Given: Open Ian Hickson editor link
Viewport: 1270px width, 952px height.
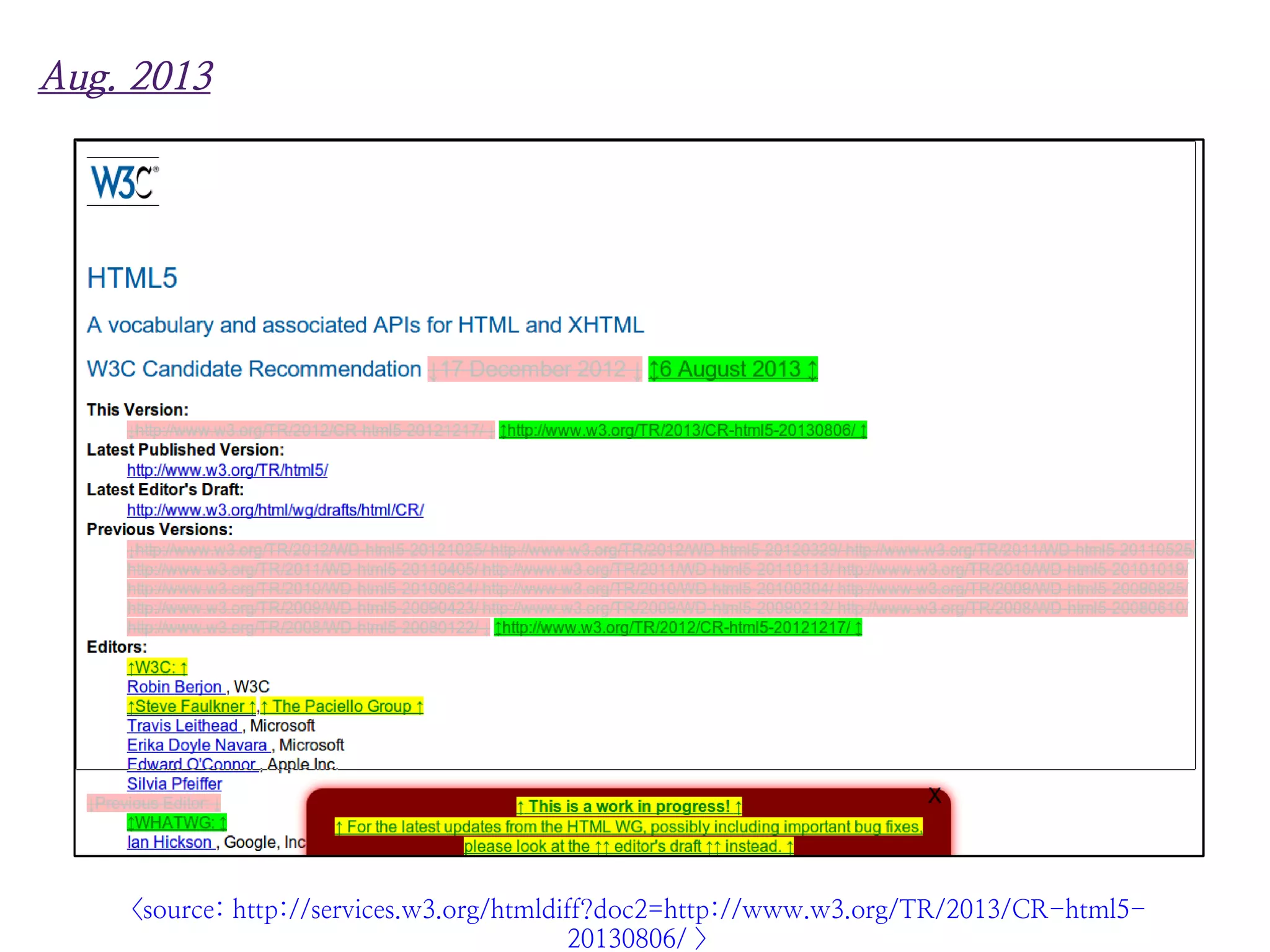Looking at the screenshot, I should pos(171,842).
